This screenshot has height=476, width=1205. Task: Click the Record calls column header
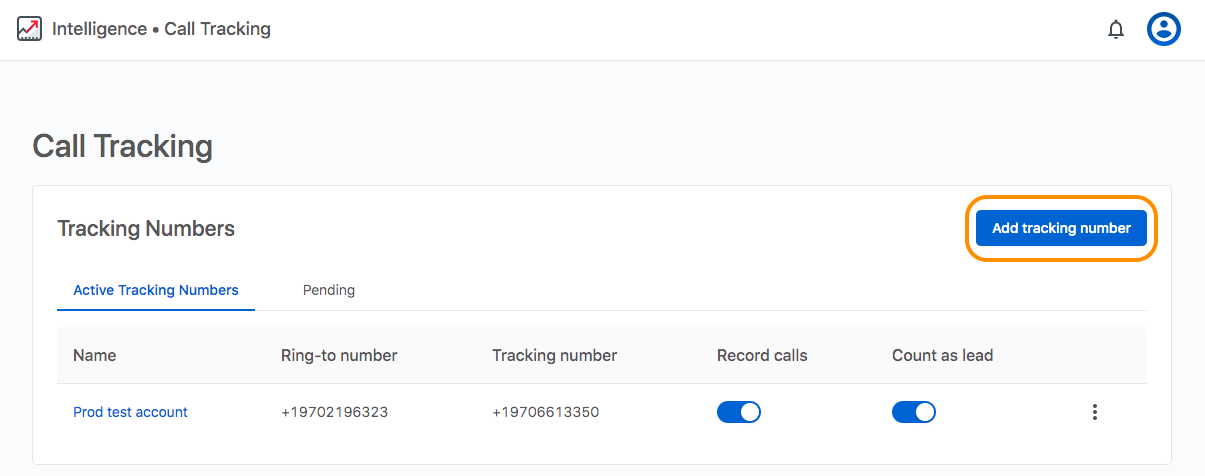tap(762, 355)
